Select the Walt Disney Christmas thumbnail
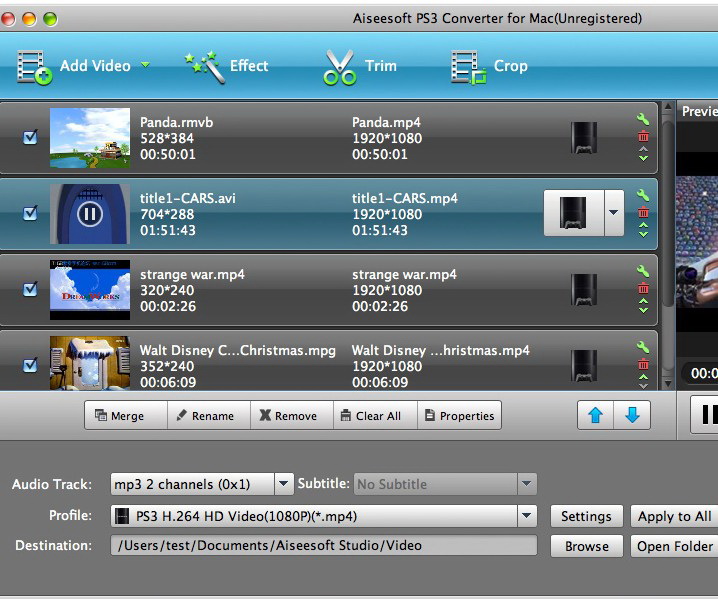The width and height of the screenshot is (718, 599). pos(90,363)
